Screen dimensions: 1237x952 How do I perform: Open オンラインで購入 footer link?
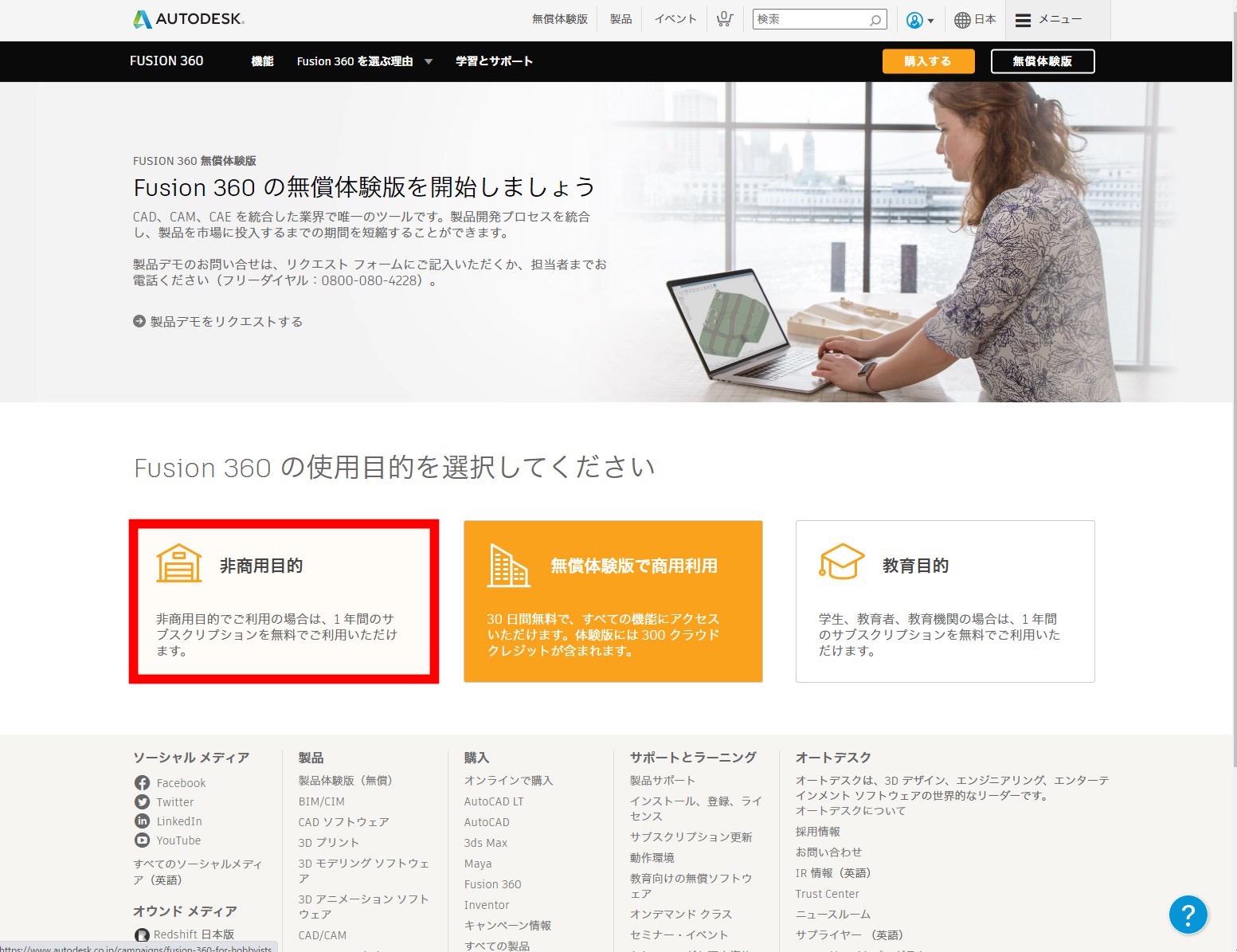pos(508,781)
